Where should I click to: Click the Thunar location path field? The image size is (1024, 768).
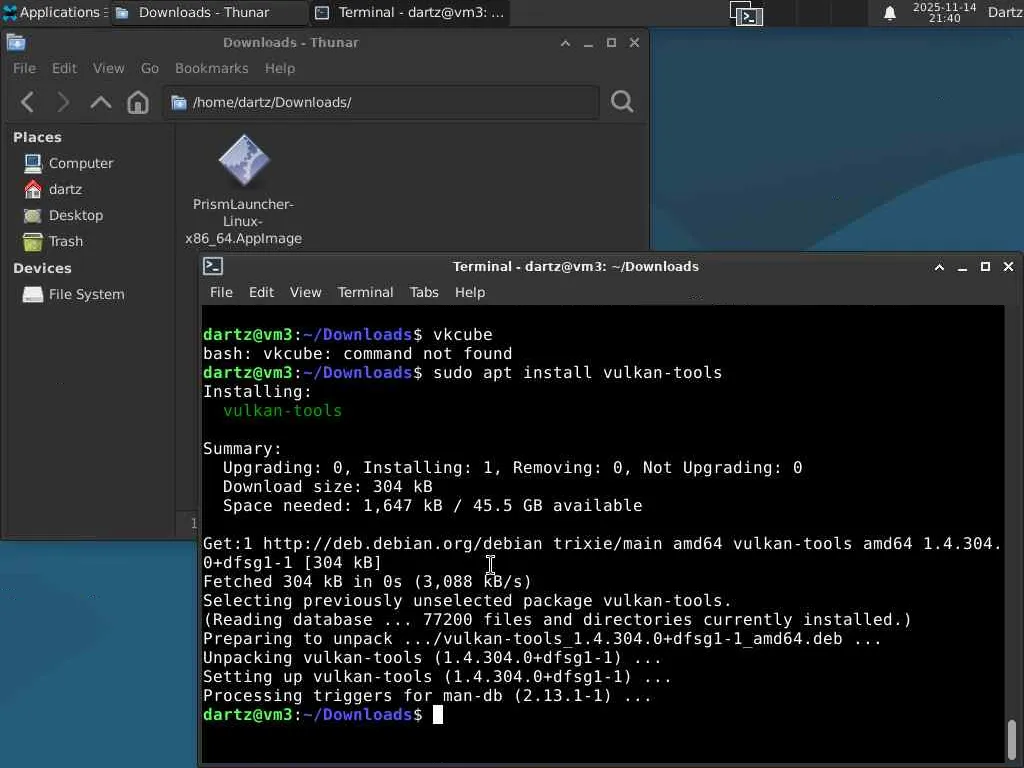coord(381,103)
